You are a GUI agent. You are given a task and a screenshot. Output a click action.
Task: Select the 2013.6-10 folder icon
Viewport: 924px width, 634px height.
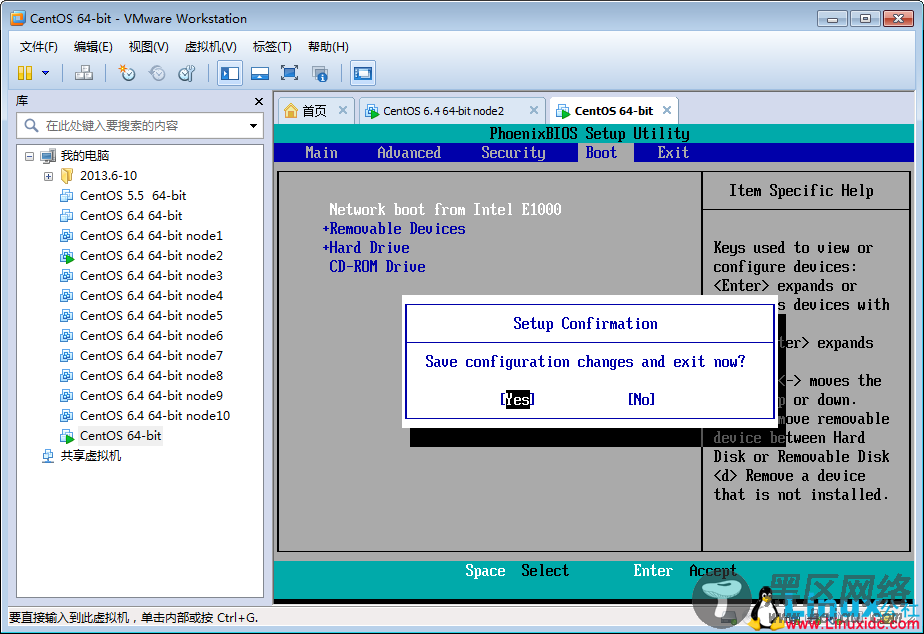(x=67, y=176)
